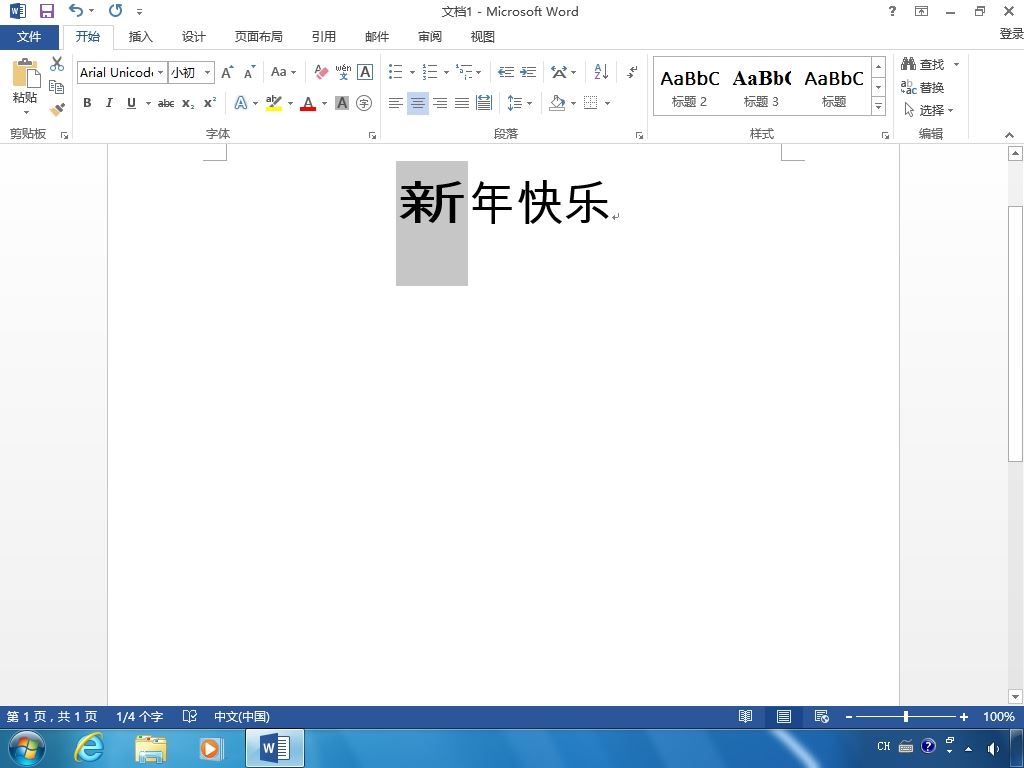Toggle italic formatting
Viewport: 1024px width, 768px height.
(x=109, y=103)
